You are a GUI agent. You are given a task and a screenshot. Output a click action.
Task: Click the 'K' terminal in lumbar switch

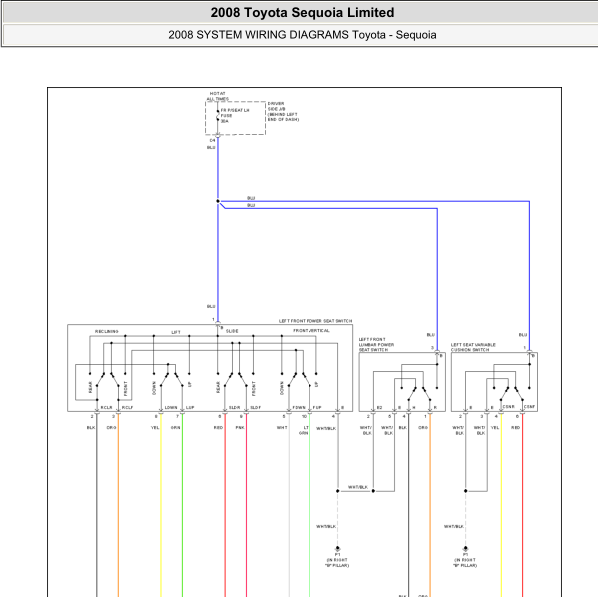tap(435, 407)
